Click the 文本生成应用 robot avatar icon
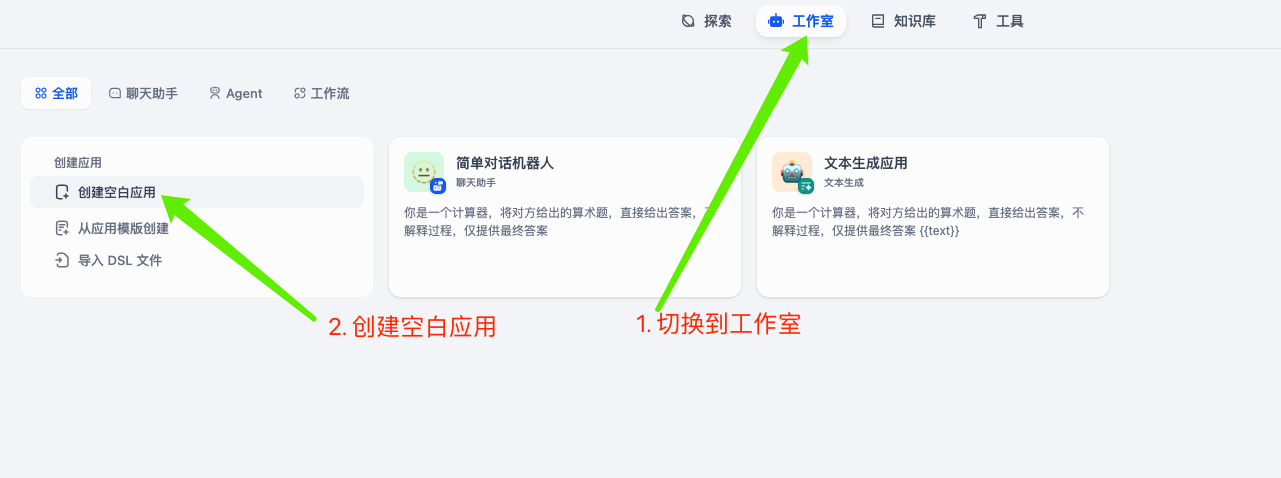Screen dimensions: 1281x478 click(x=792, y=172)
